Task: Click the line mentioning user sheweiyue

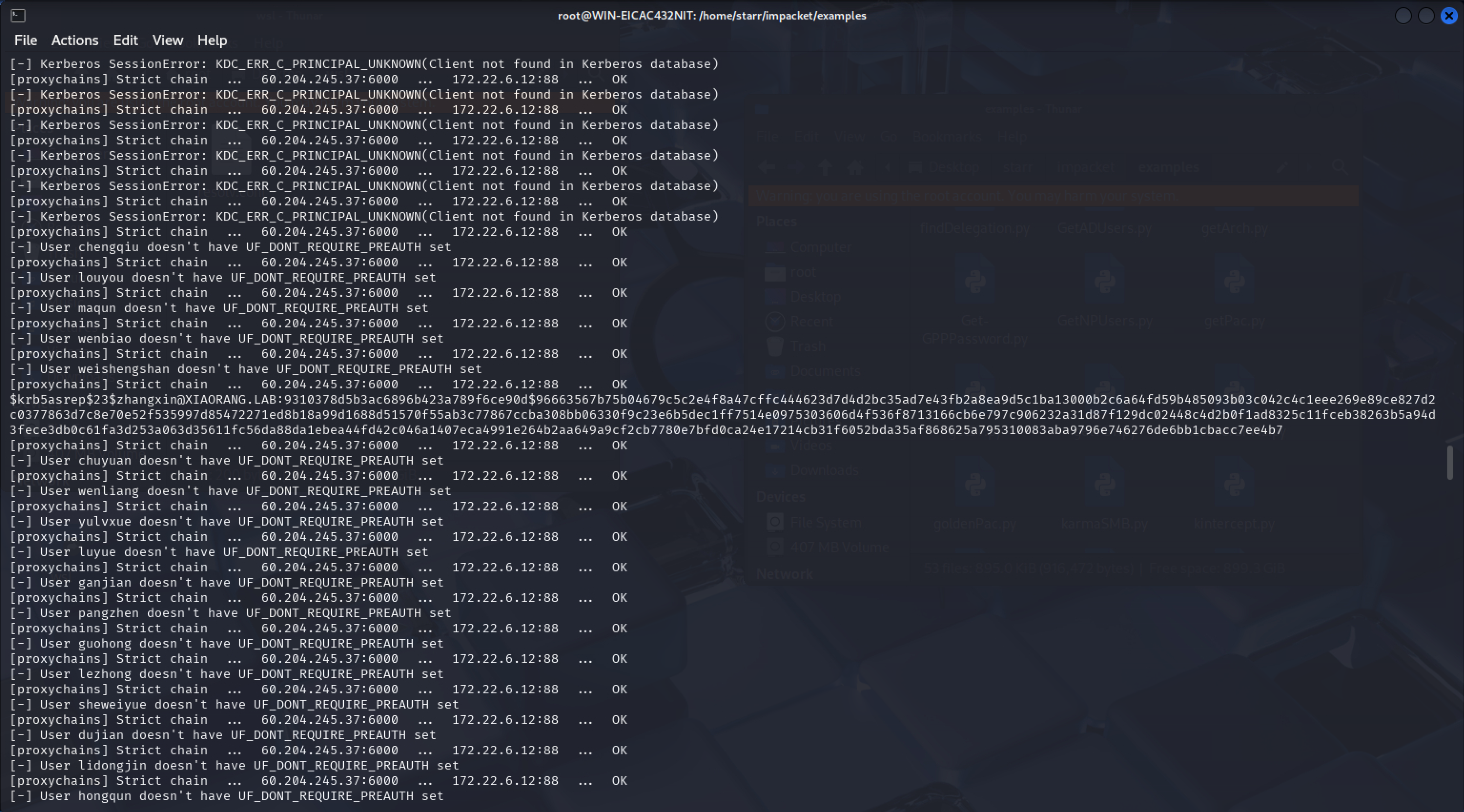Action: 234,705
